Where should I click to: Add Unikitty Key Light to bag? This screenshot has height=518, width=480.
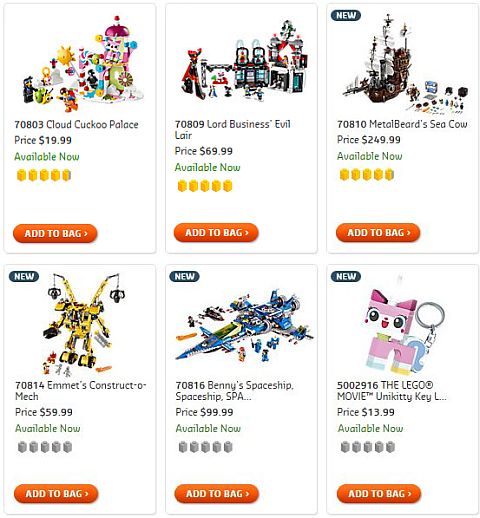379,494
